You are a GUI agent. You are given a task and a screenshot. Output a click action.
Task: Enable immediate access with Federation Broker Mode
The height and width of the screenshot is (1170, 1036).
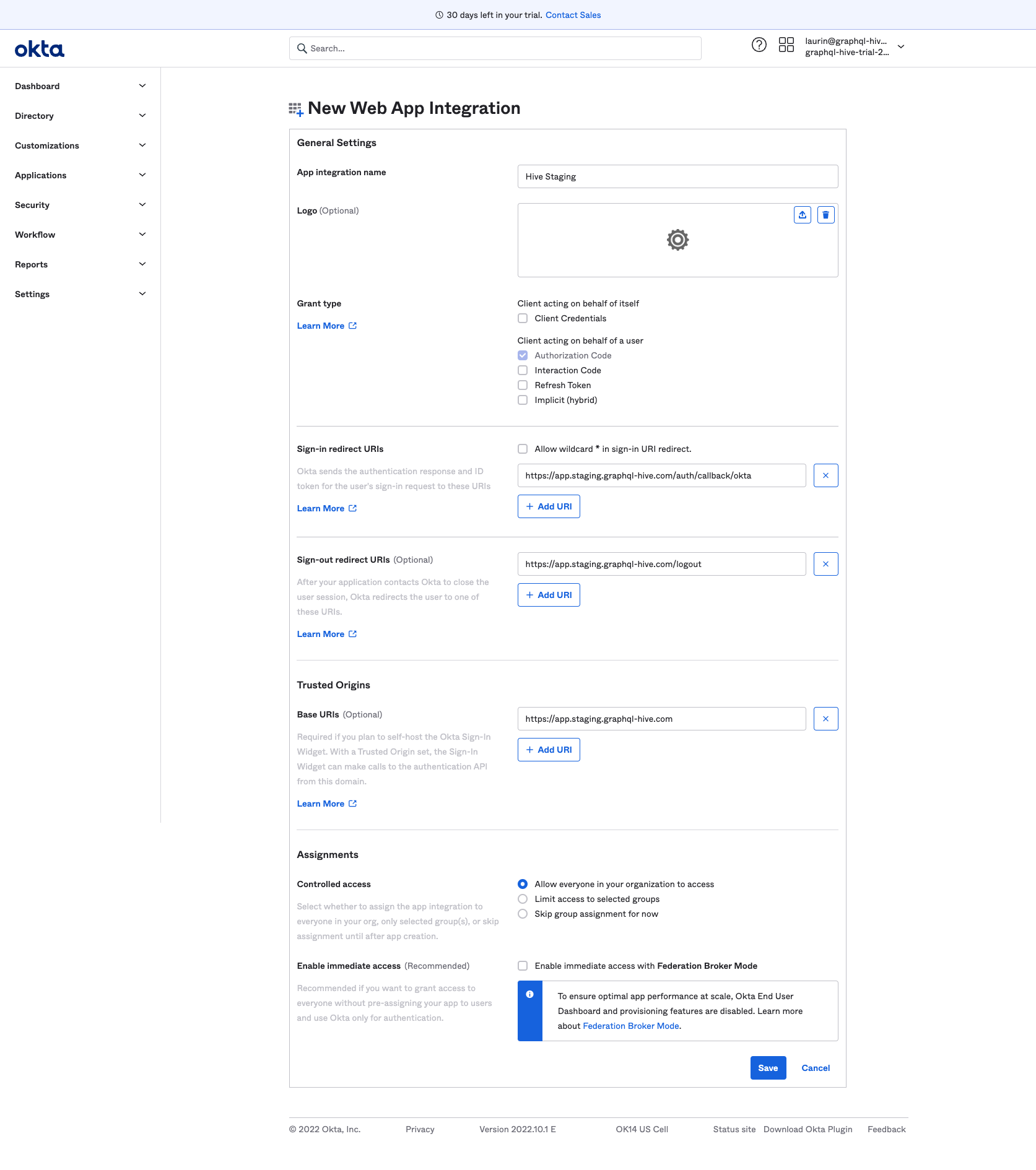tap(523, 965)
